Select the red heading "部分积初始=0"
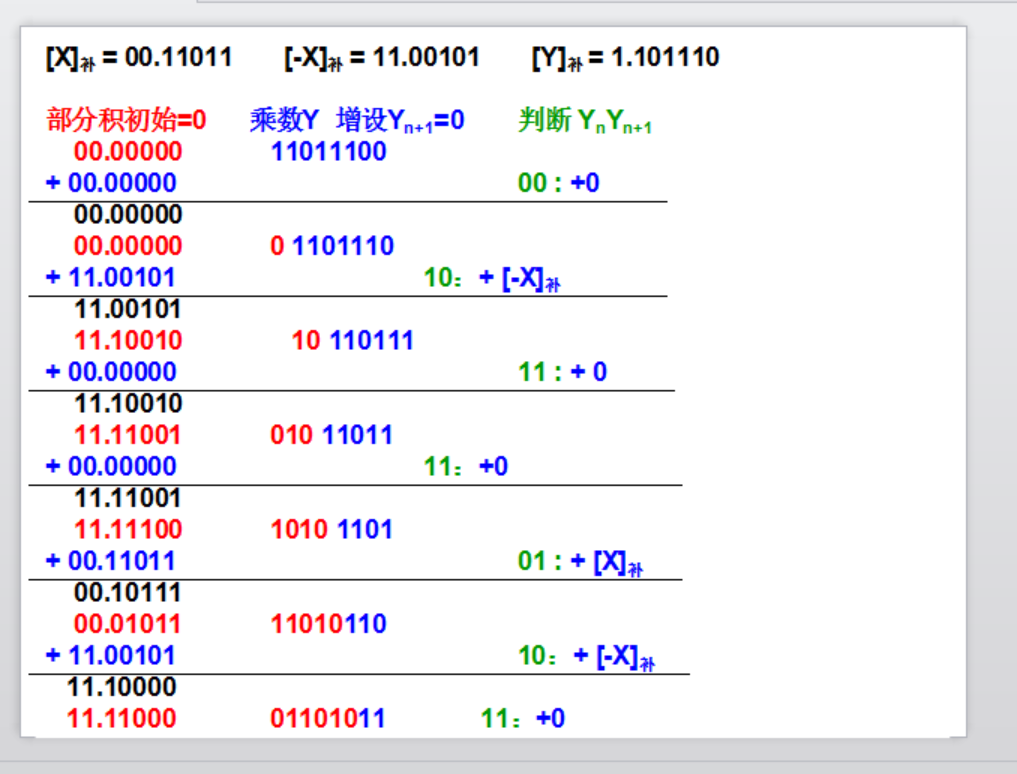The height and width of the screenshot is (774, 1017). pos(126,120)
